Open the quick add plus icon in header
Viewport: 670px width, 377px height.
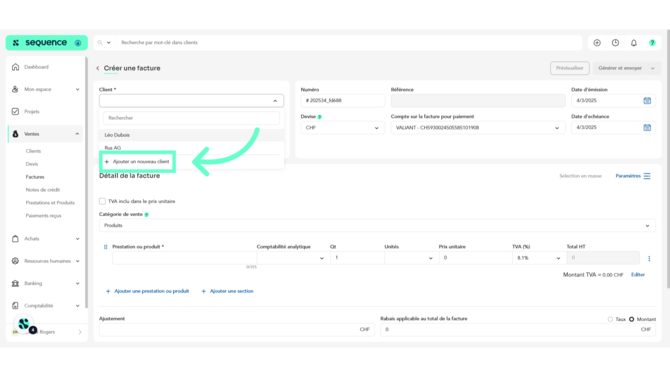pos(597,43)
